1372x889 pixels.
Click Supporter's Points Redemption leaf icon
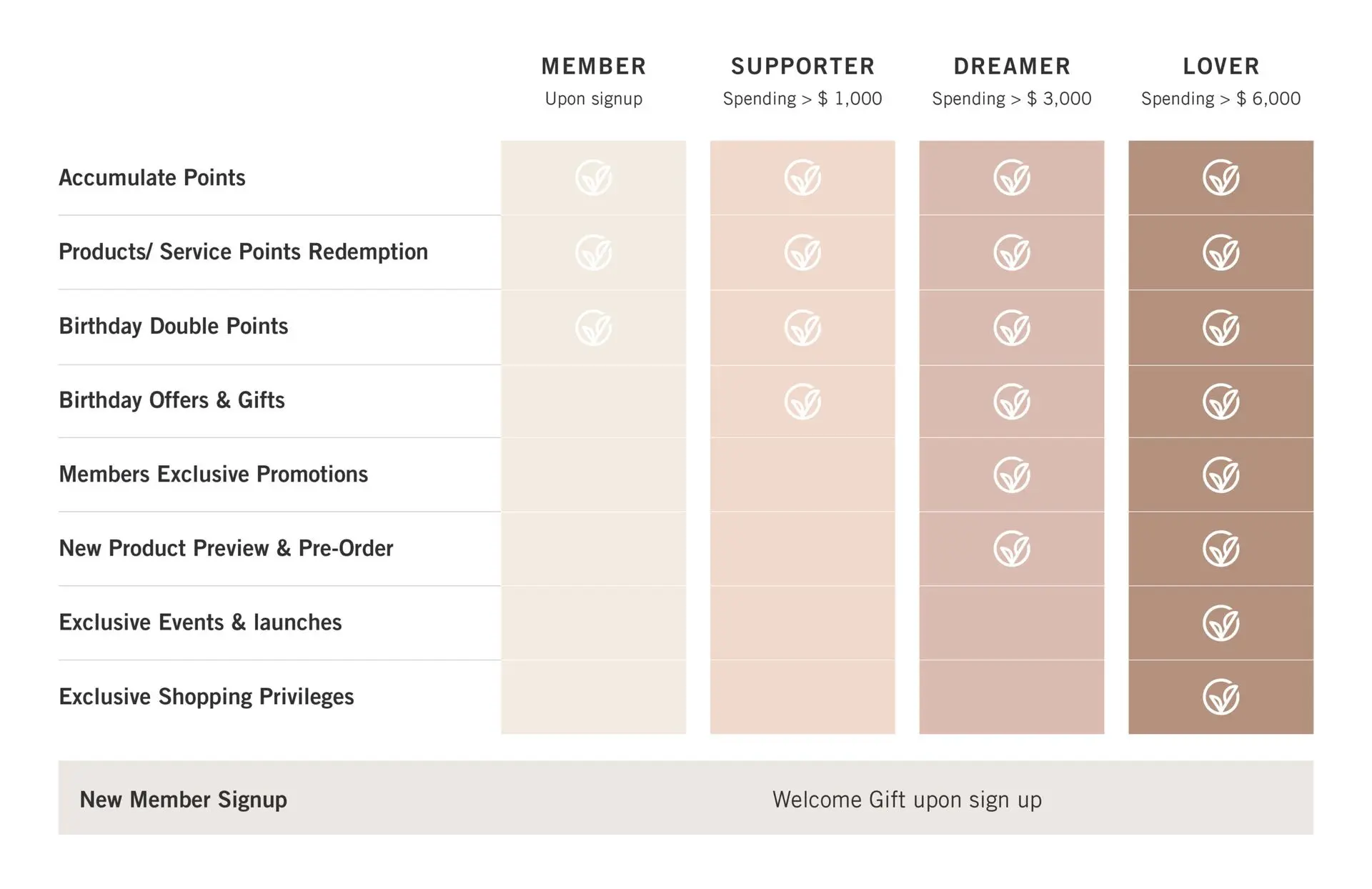pyautogui.click(x=802, y=252)
